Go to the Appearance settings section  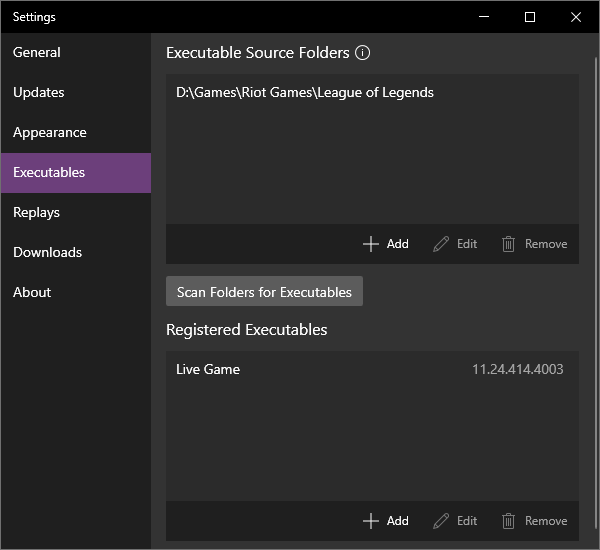tap(76, 133)
